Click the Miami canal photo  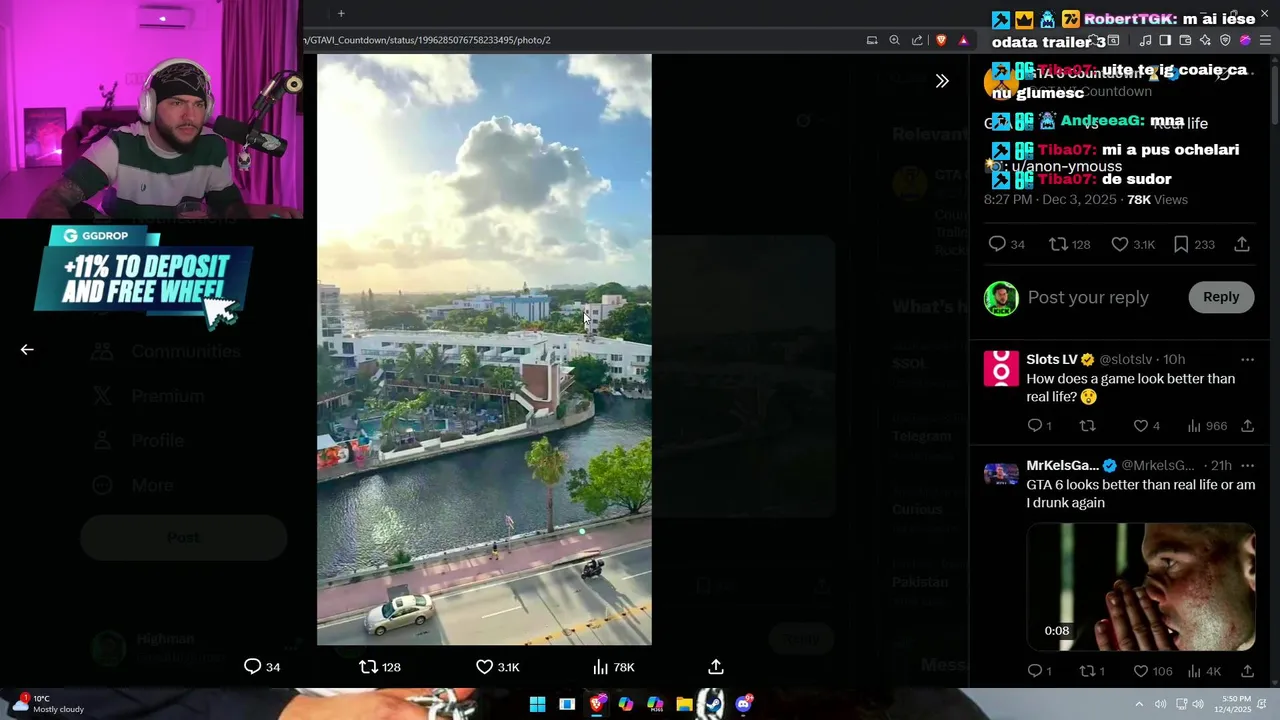click(484, 349)
